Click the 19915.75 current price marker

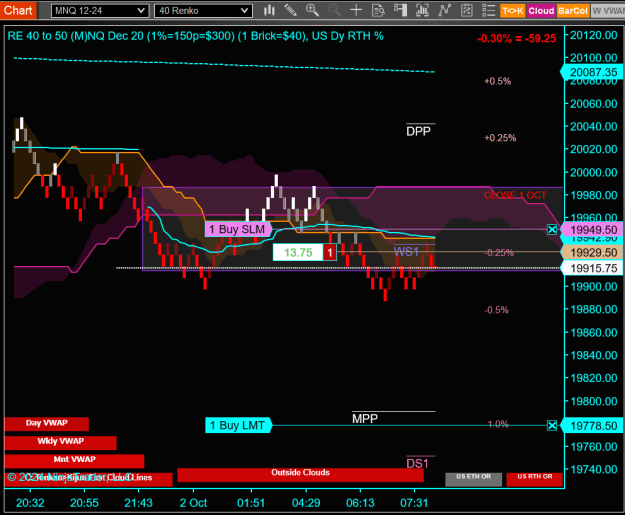(593, 268)
